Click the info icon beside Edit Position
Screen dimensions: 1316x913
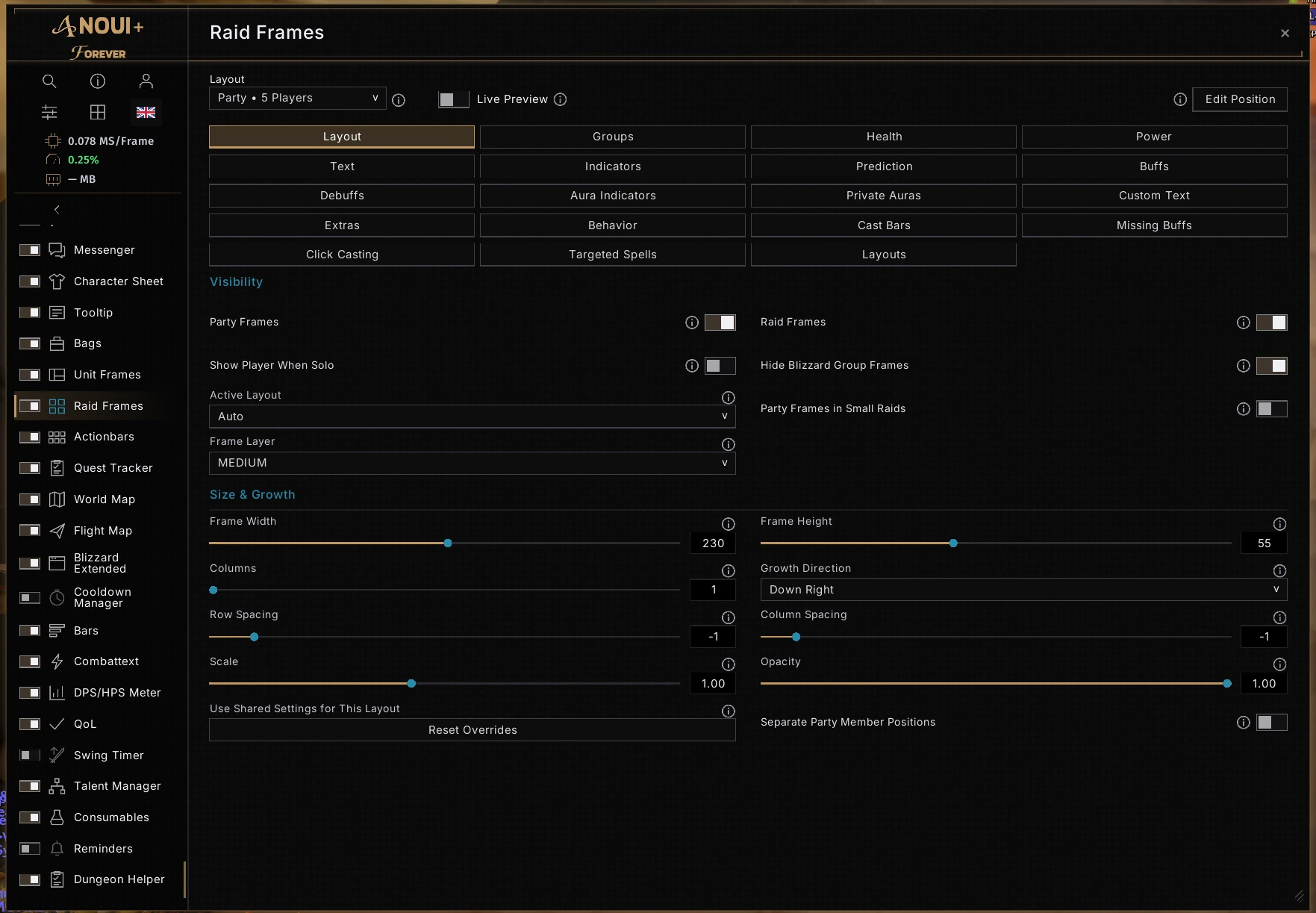(x=1180, y=99)
